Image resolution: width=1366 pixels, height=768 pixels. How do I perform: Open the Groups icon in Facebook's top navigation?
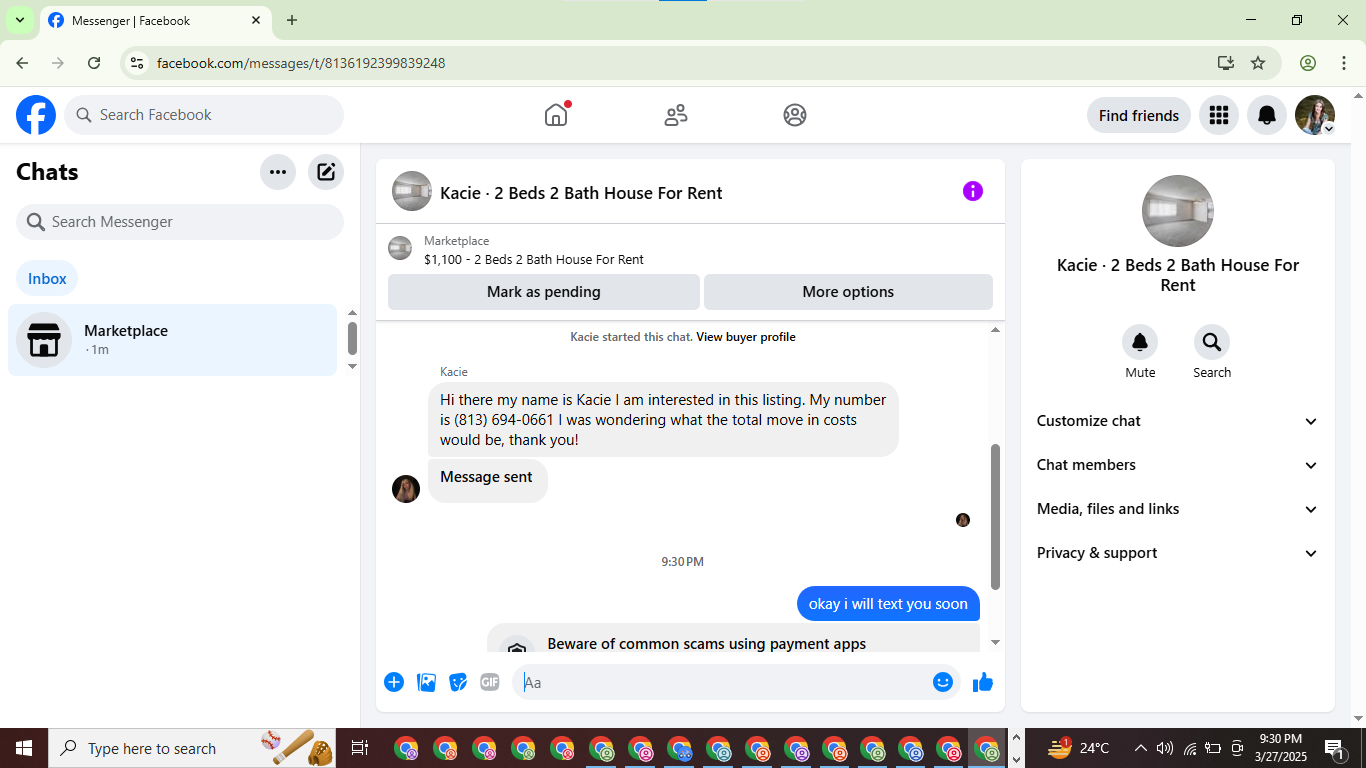[x=795, y=115]
